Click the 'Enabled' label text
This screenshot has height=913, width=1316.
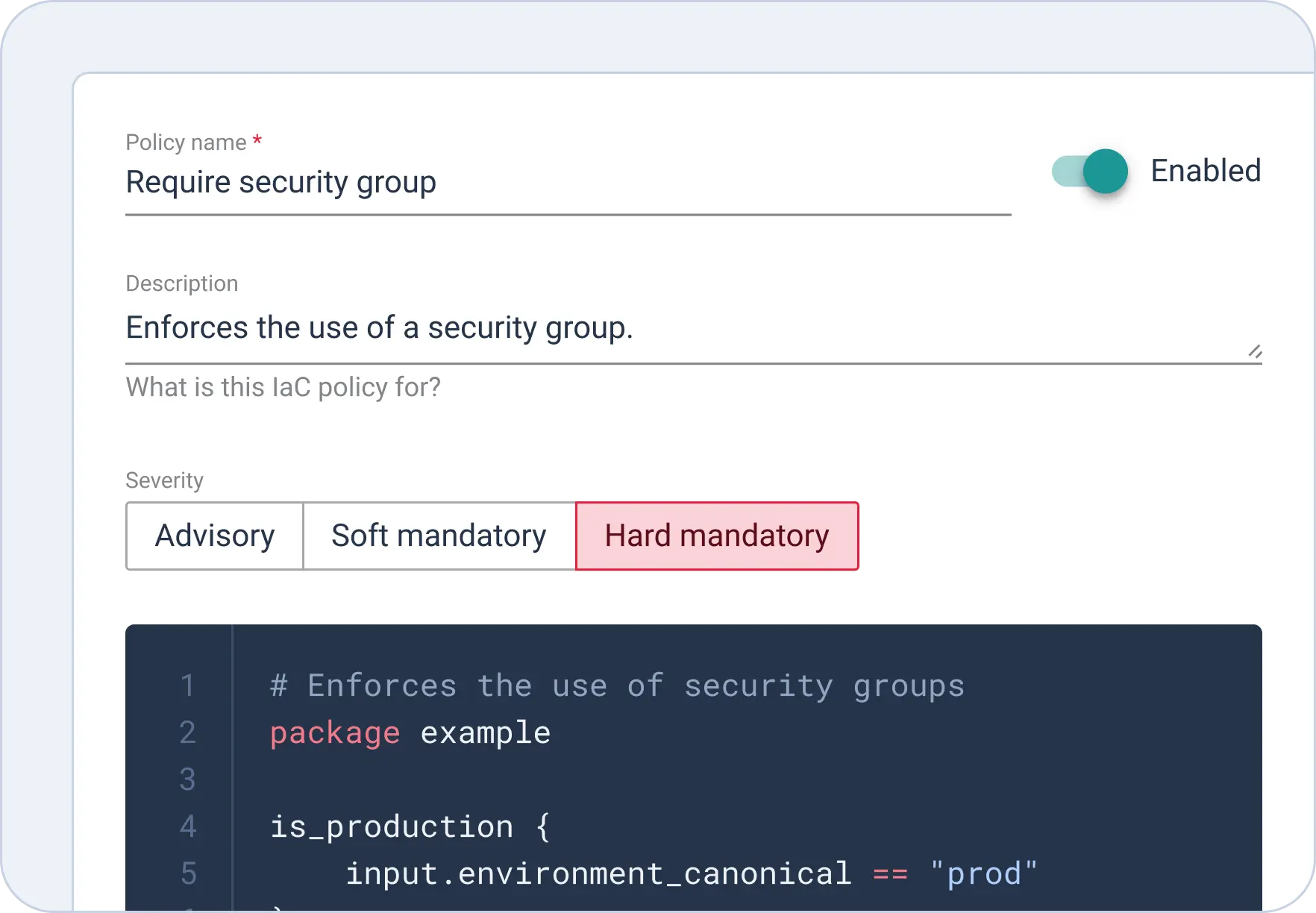(1205, 171)
